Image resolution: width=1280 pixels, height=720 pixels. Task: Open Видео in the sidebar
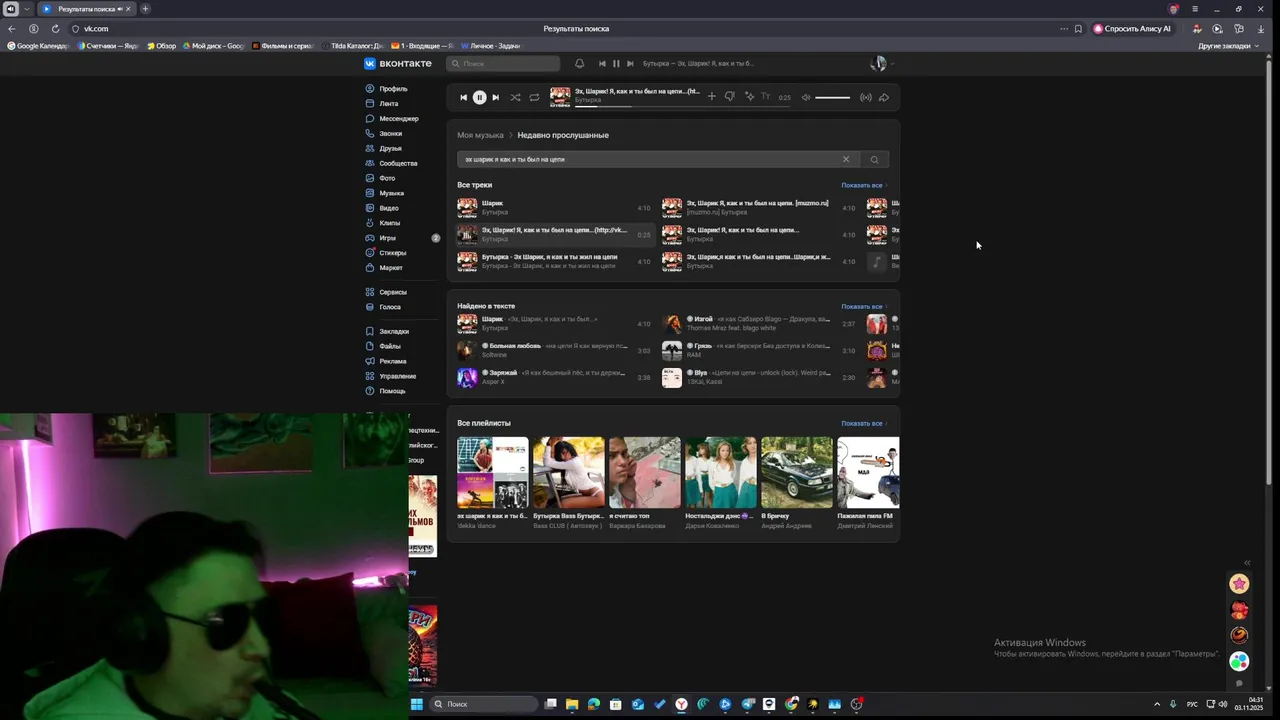point(389,208)
